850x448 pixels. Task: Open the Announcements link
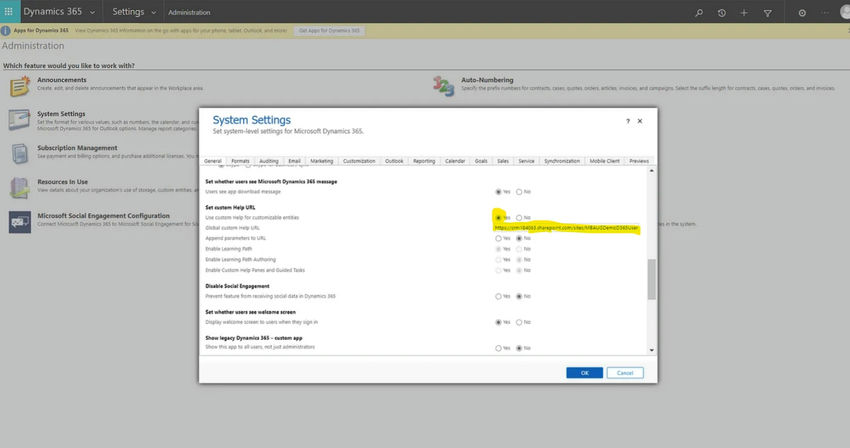click(x=62, y=80)
